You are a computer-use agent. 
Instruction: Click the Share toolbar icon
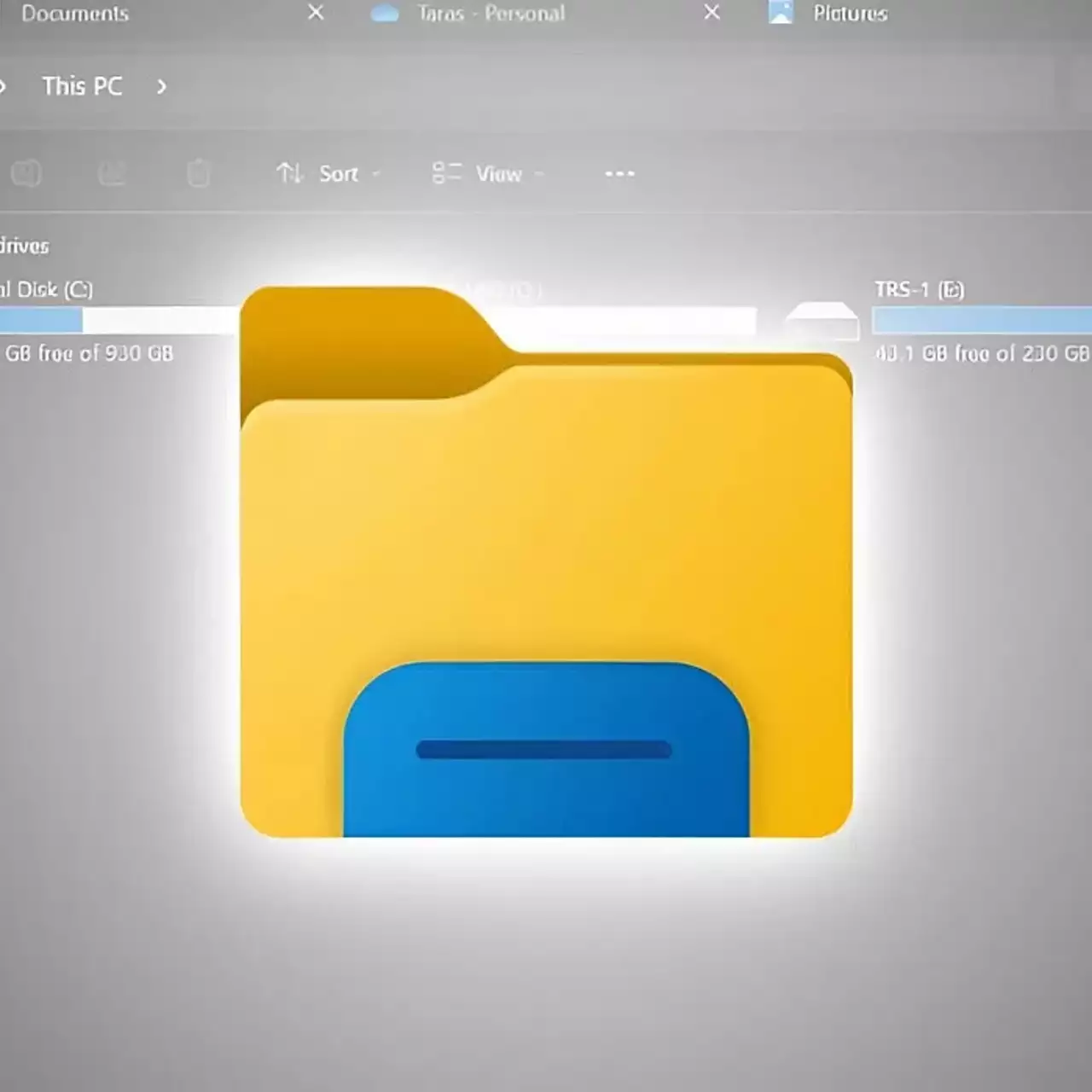(x=112, y=174)
